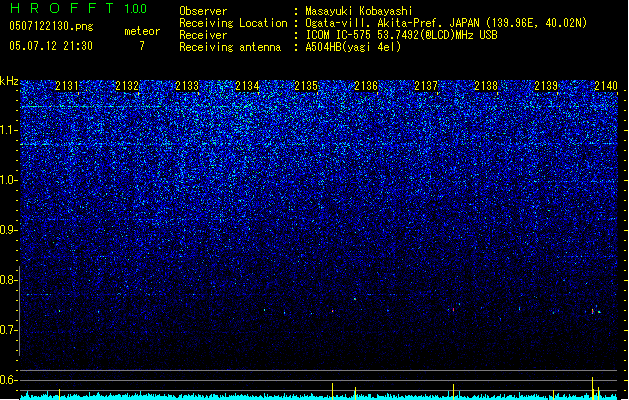Image resolution: width=629 pixels, height=400 pixels.
Task: Select antenna value A504HB(yagi 4el)
Action: tap(353, 47)
